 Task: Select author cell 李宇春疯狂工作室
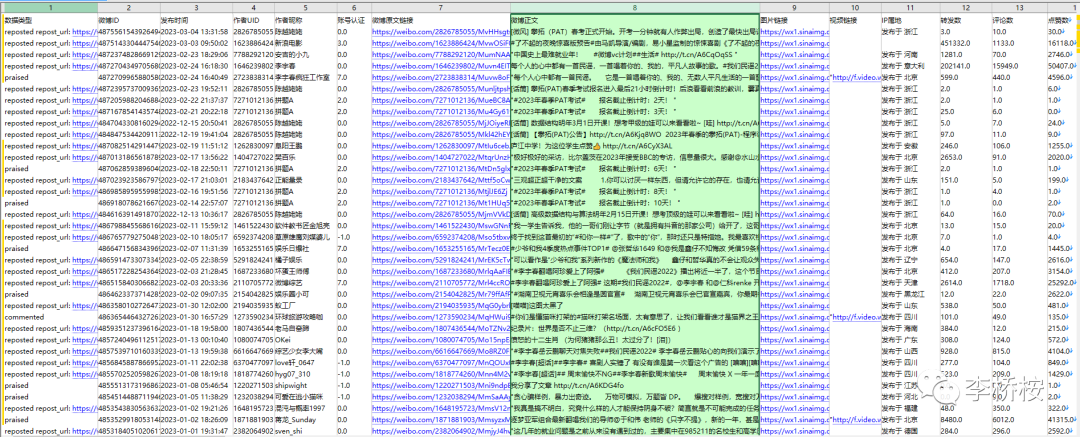pyautogui.click(x=305, y=77)
